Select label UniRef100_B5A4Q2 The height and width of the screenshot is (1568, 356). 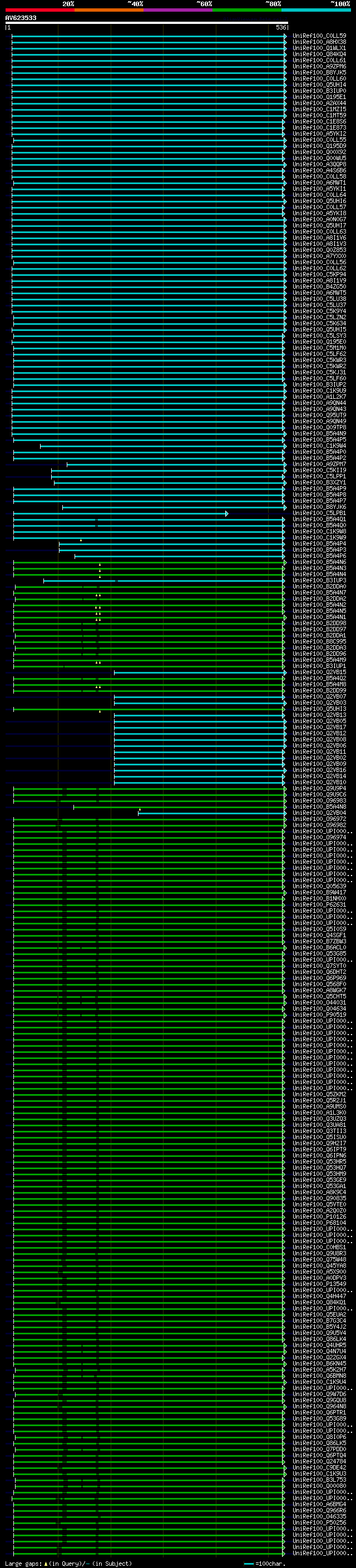click(x=319, y=678)
